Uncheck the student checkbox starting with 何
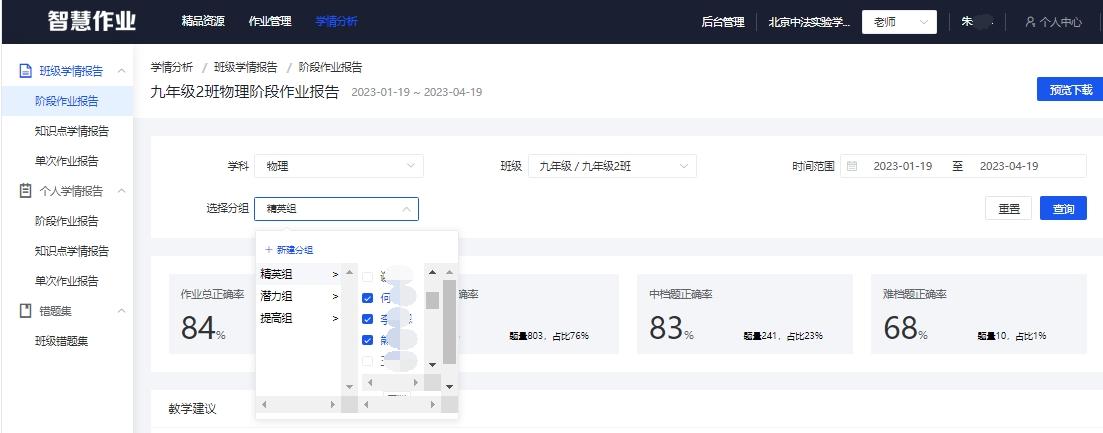The width and height of the screenshot is (1103, 433). [368, 298]
